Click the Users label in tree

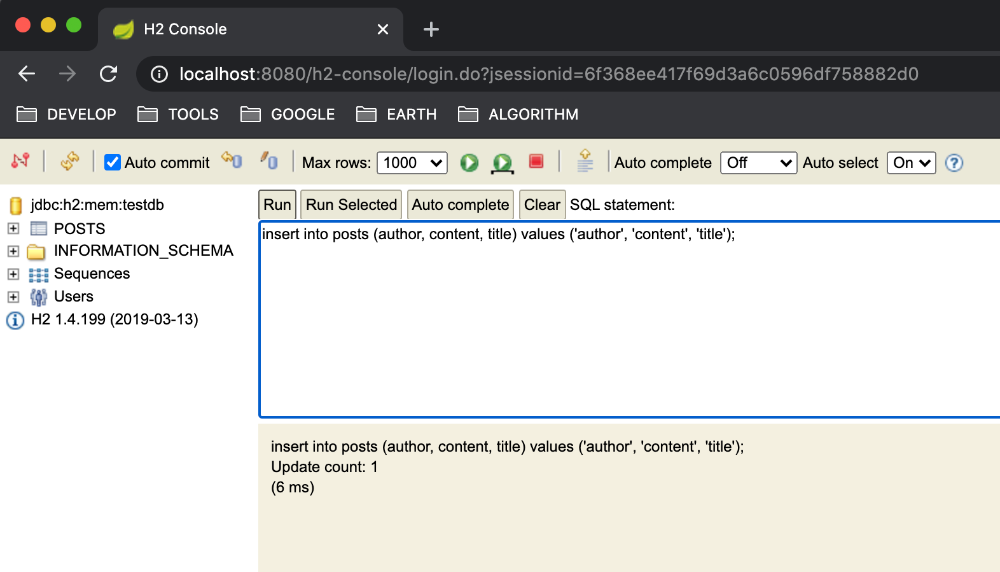coord(73,297)
